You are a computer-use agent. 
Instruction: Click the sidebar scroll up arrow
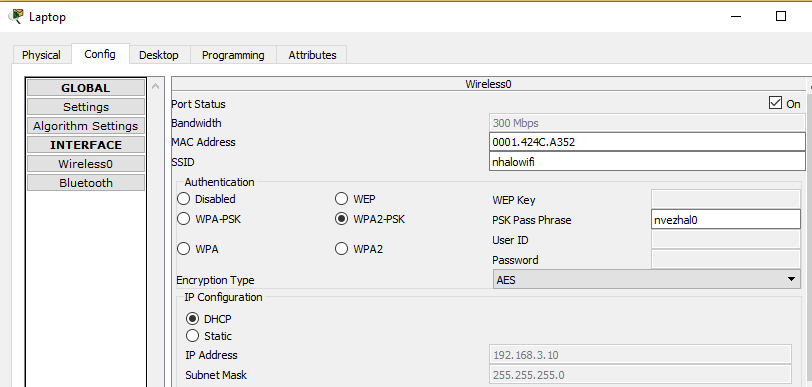click(155, 86)
